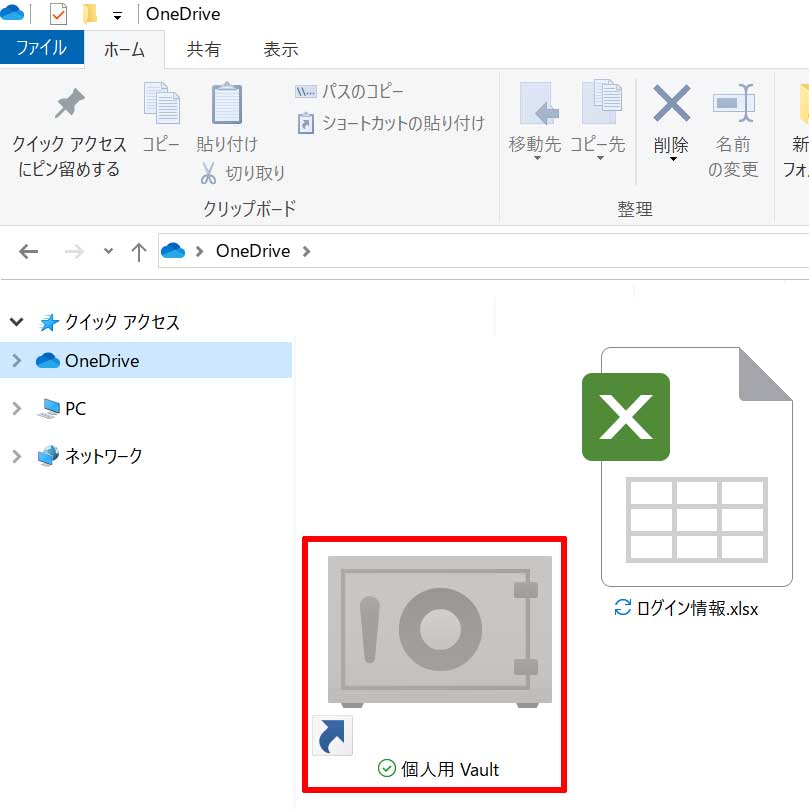809x809 pixels.
Task: Click ショートカットの貼り付け
Action: pos(391,123)
